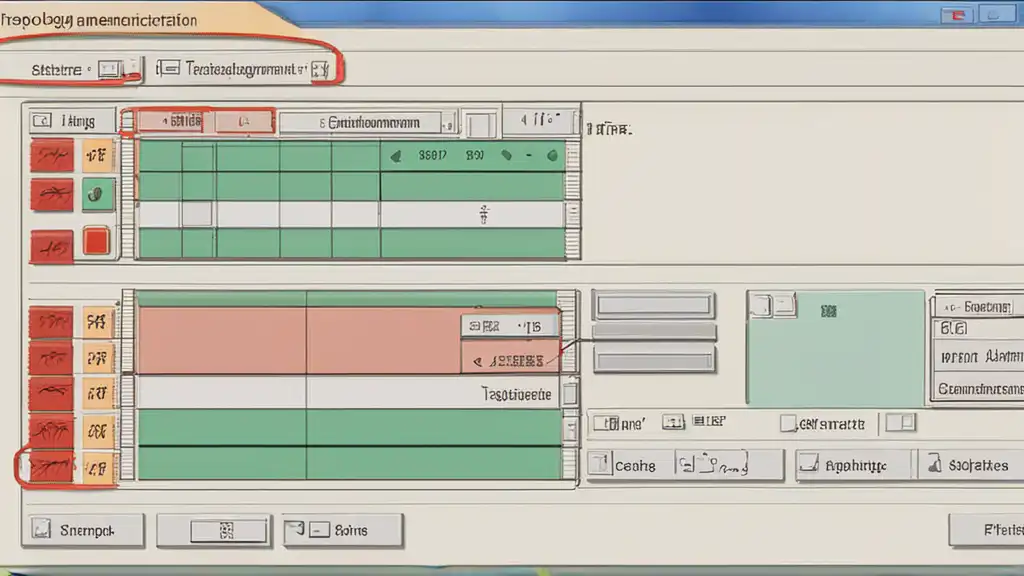Click the dark green icon inside green preview panel

coord(829,312)
